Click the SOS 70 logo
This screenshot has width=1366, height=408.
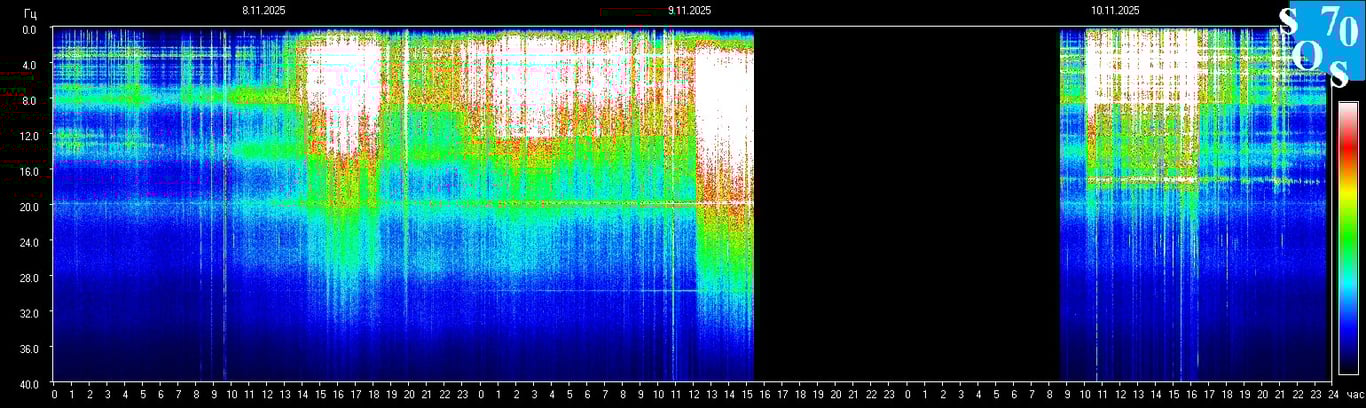point(1322,44)
